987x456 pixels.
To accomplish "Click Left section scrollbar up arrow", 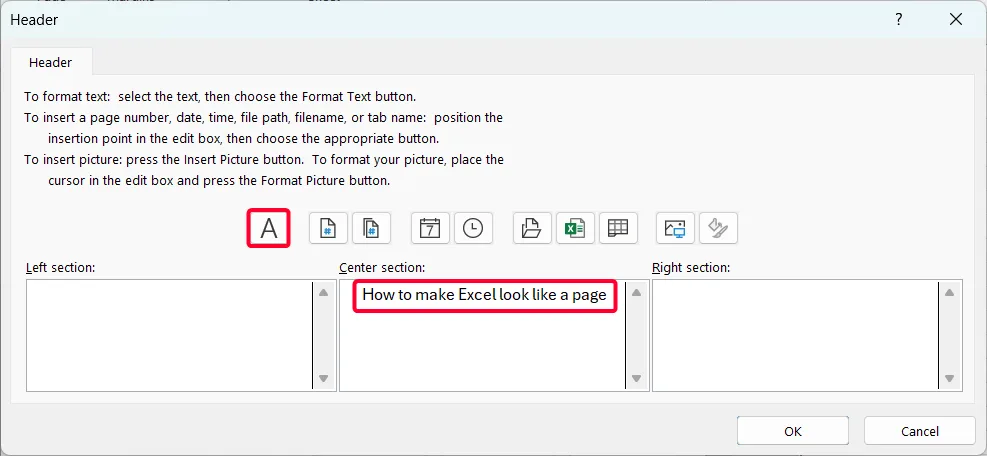I will [x=324, y=292].
